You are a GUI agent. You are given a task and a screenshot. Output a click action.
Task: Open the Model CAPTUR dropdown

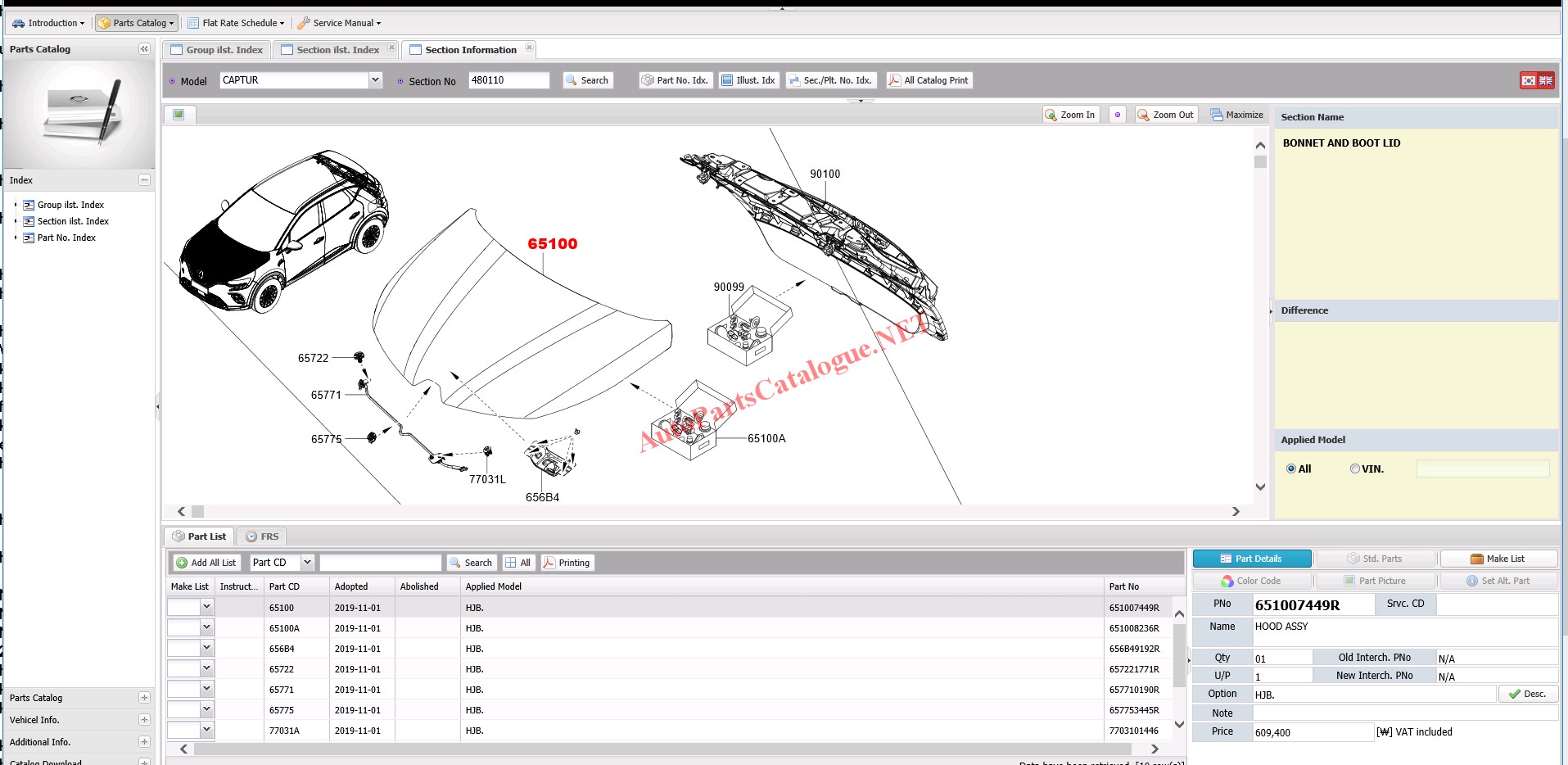pos(375,80)
